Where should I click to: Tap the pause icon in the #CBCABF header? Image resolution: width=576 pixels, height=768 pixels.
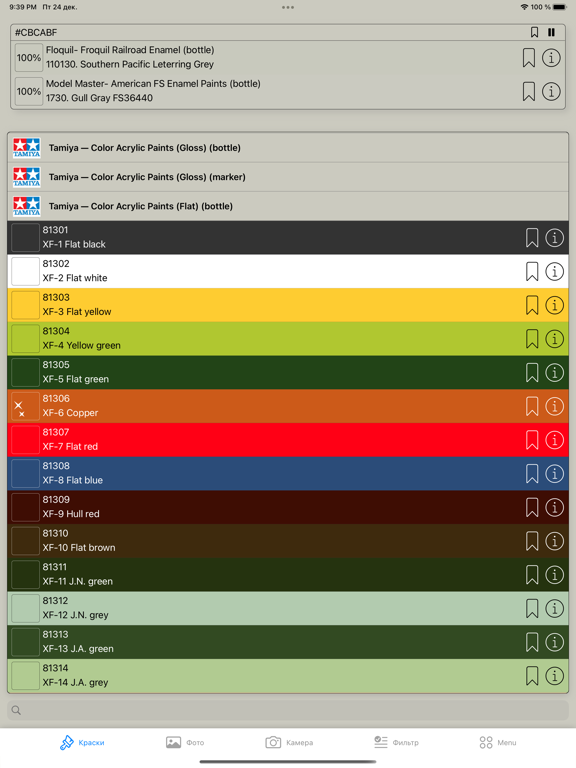[x=551, y=32]
